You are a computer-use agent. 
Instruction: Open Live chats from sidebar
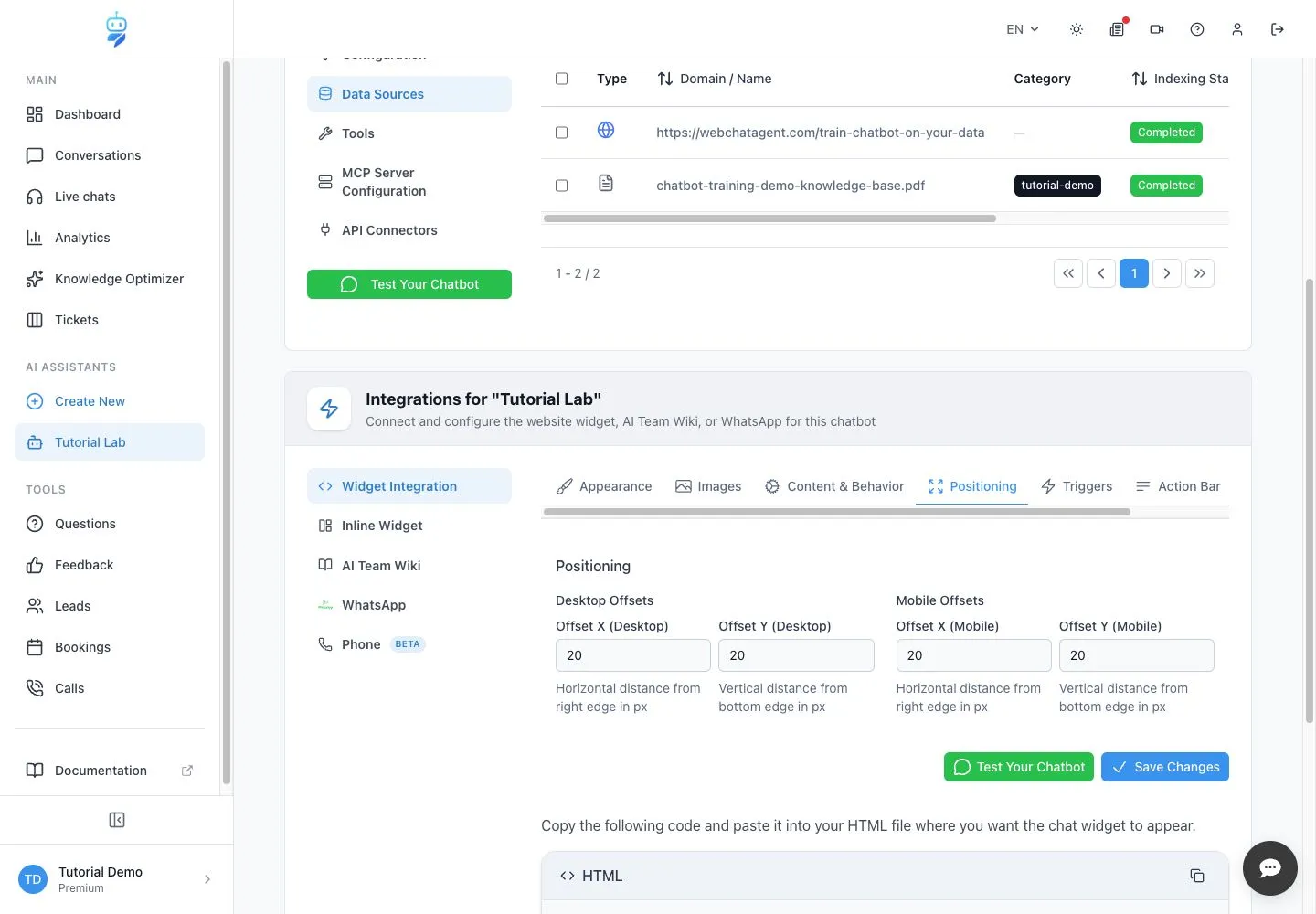110,197
